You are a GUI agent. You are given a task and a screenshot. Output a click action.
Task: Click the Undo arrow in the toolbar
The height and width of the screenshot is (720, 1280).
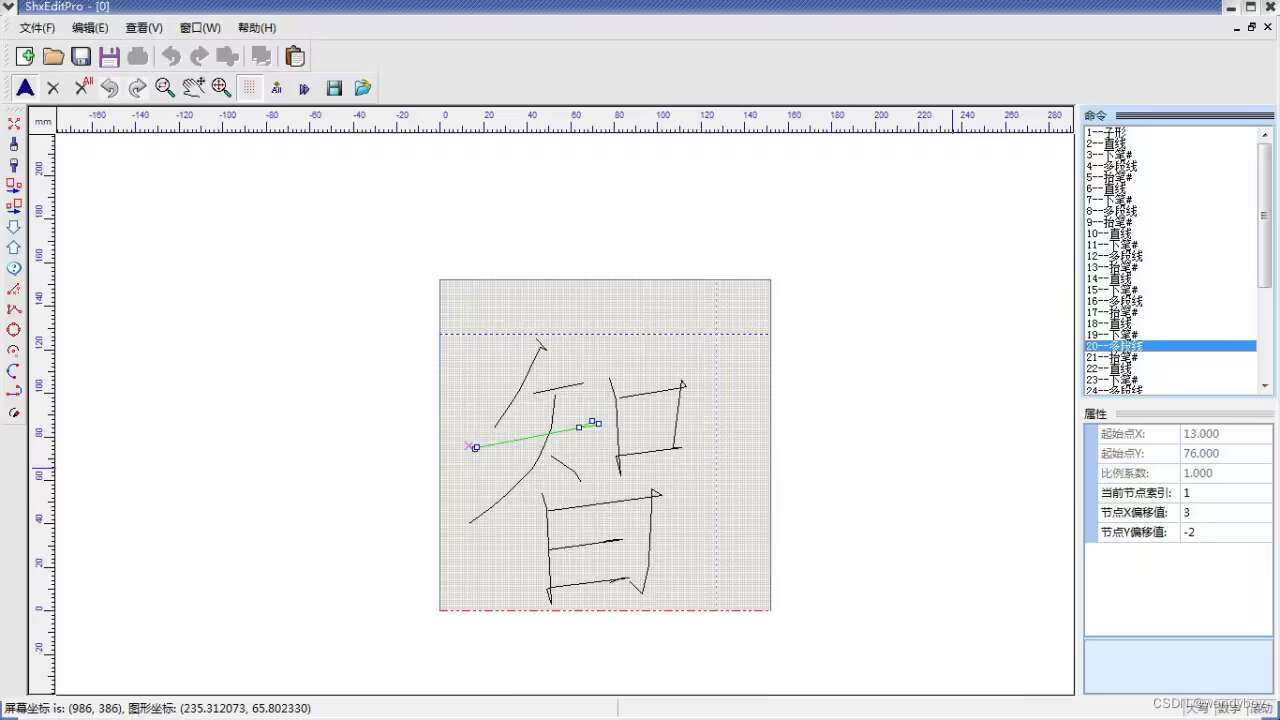170,55
